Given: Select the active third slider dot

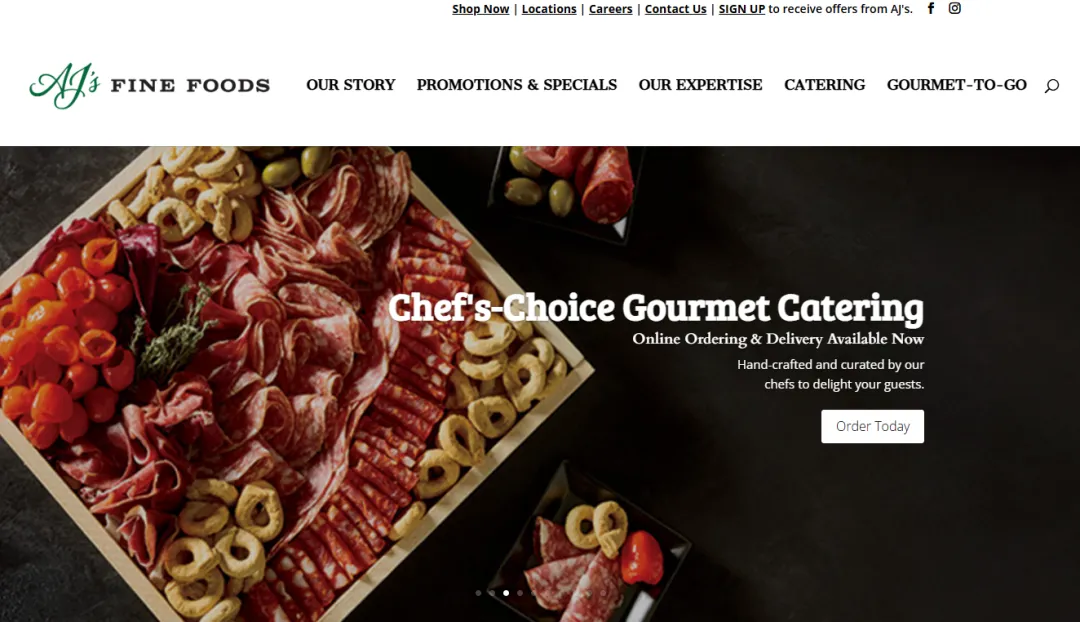Looking at the screenshot, I should pos(506,593).
